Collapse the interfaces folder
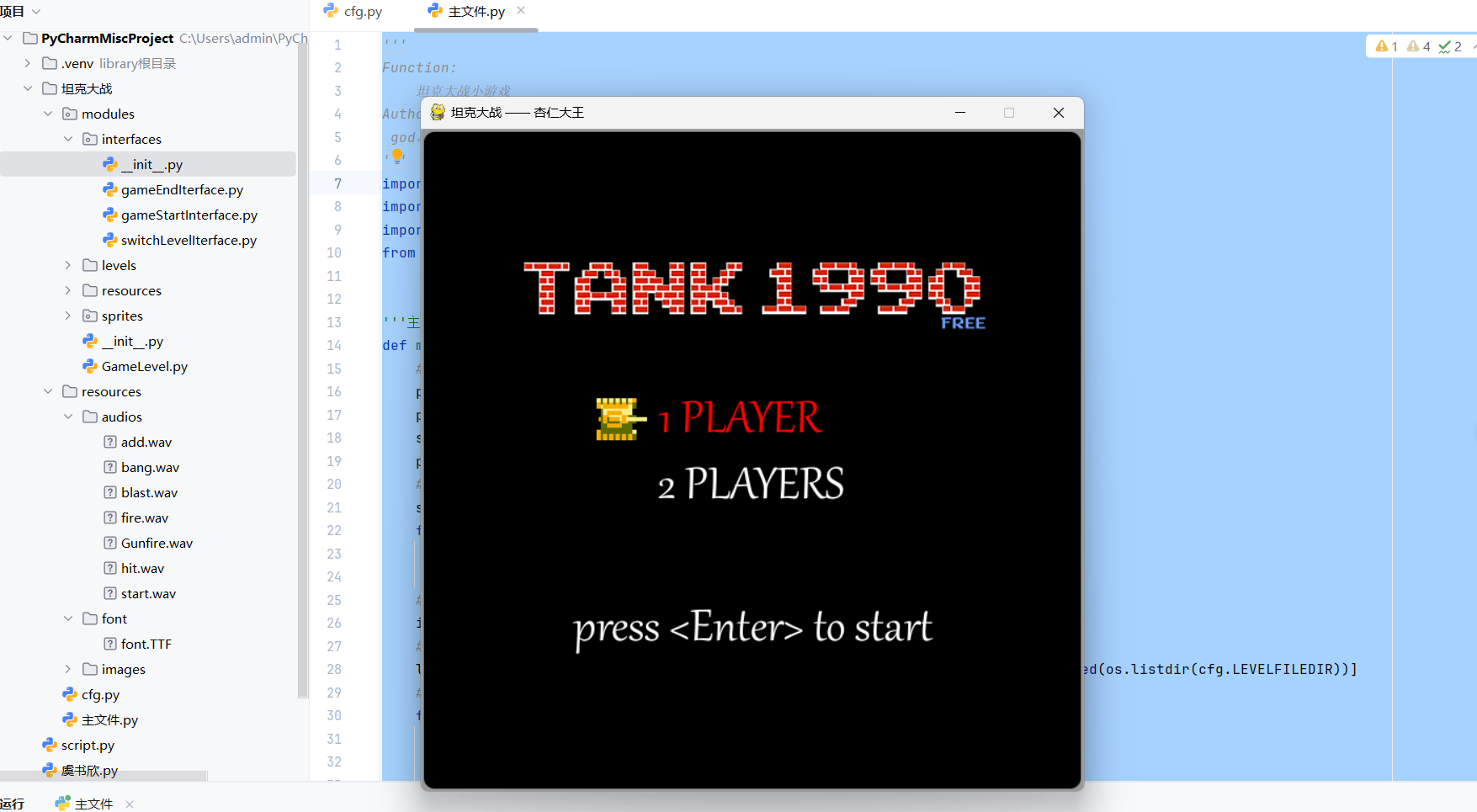Image resolution: width=1477 pixels, height=812 pixels. coord(68,139)
